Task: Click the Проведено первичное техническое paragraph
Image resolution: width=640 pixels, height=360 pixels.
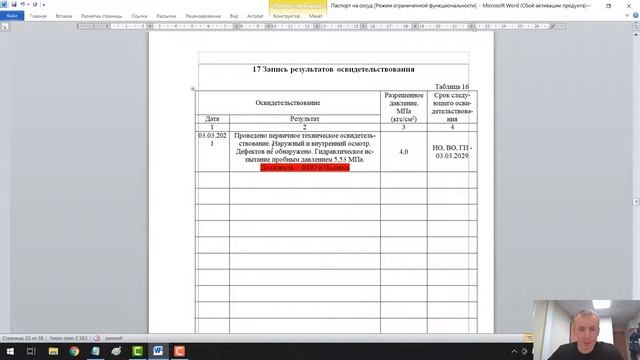Action: tap(304, 147)
